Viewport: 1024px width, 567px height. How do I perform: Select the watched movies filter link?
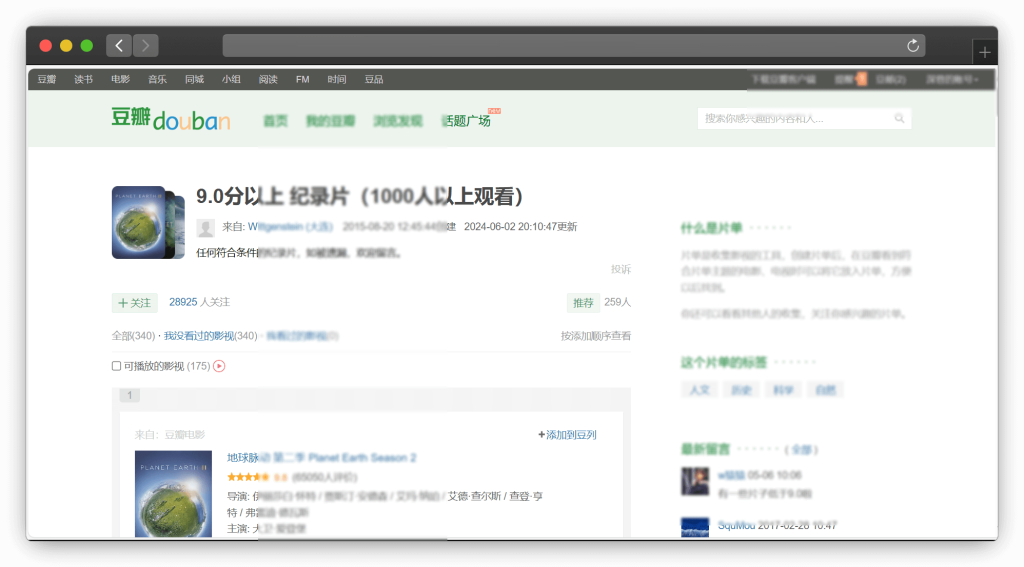point(302,336)
